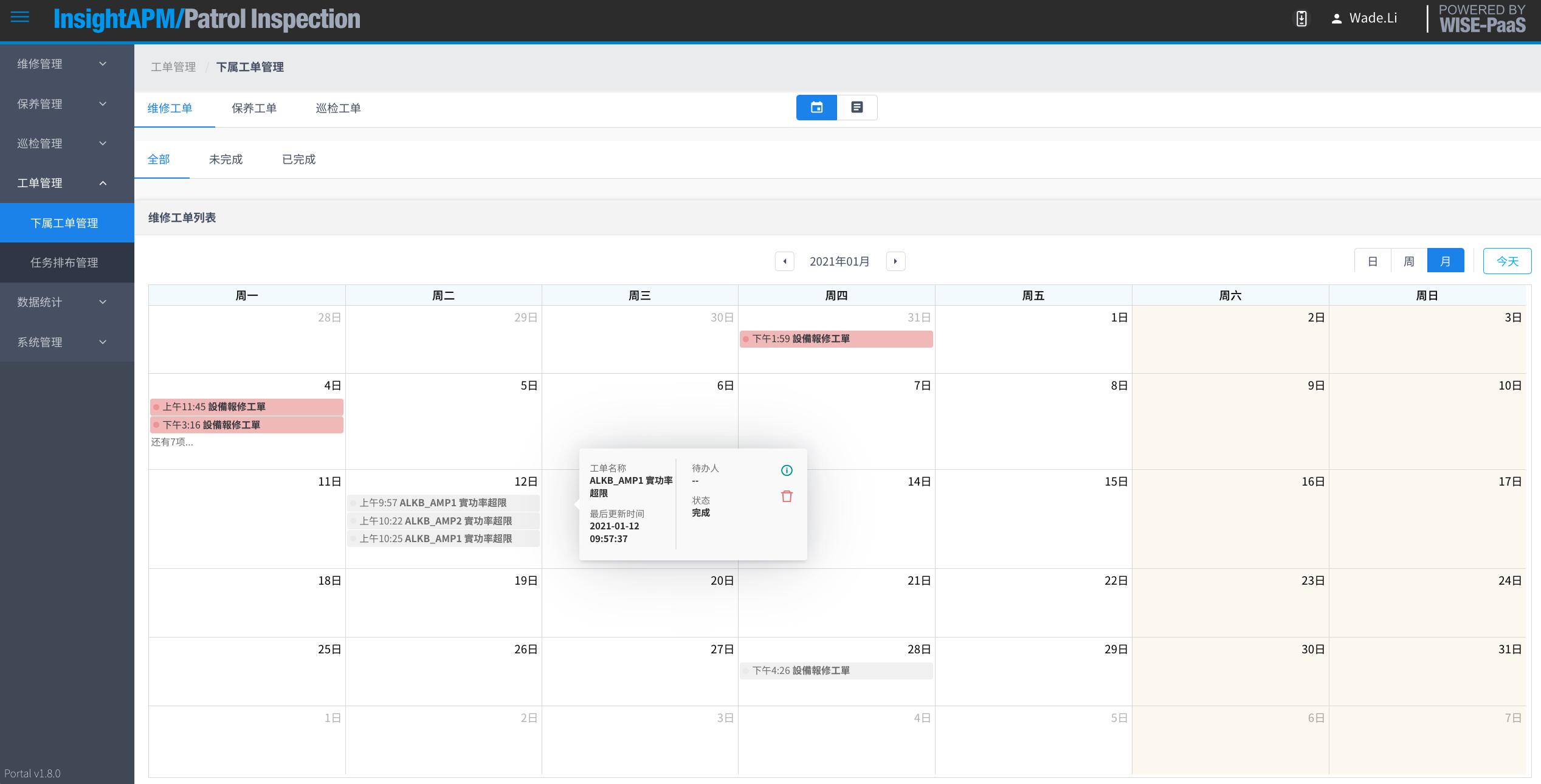
Task: Select day view toggle 日
Action: (x=1372, y=261)
